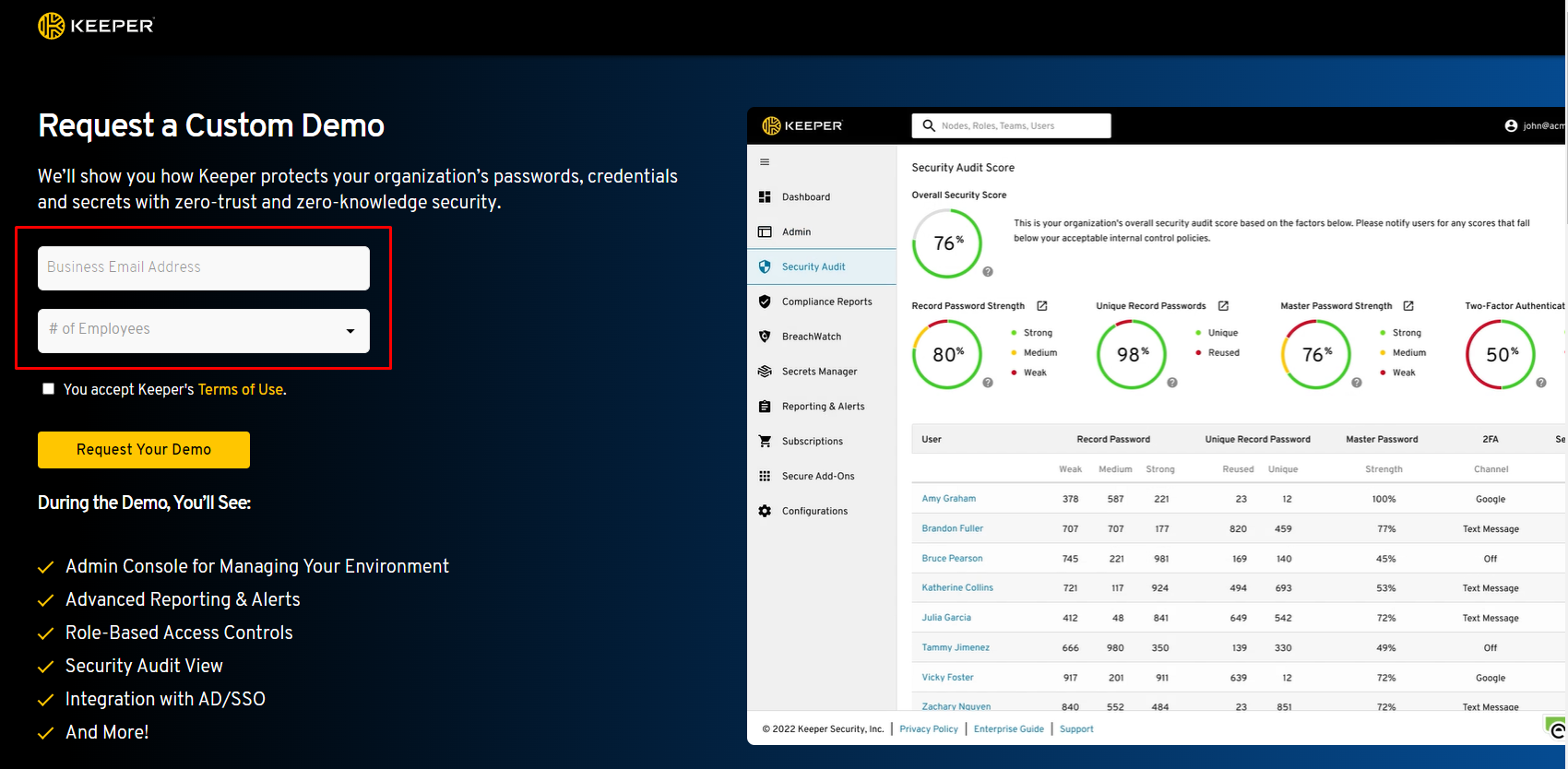
Task: Open the Support footer link
Action: pyautogui.click(x=1076, y=728)
